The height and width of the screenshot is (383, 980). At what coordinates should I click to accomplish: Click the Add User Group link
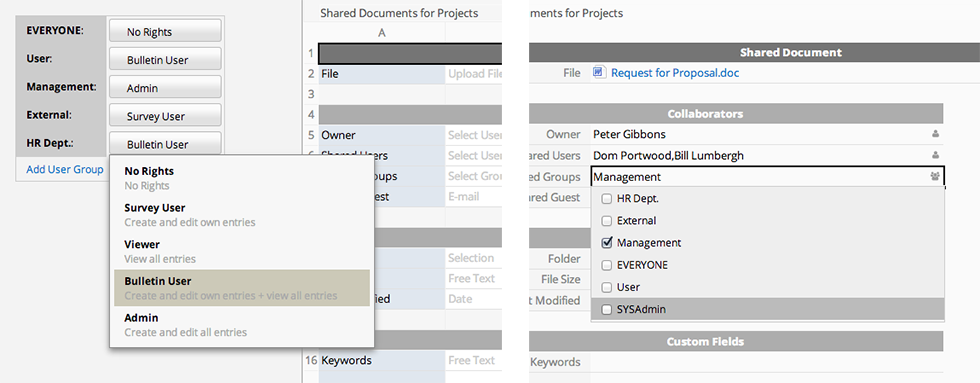64,169
